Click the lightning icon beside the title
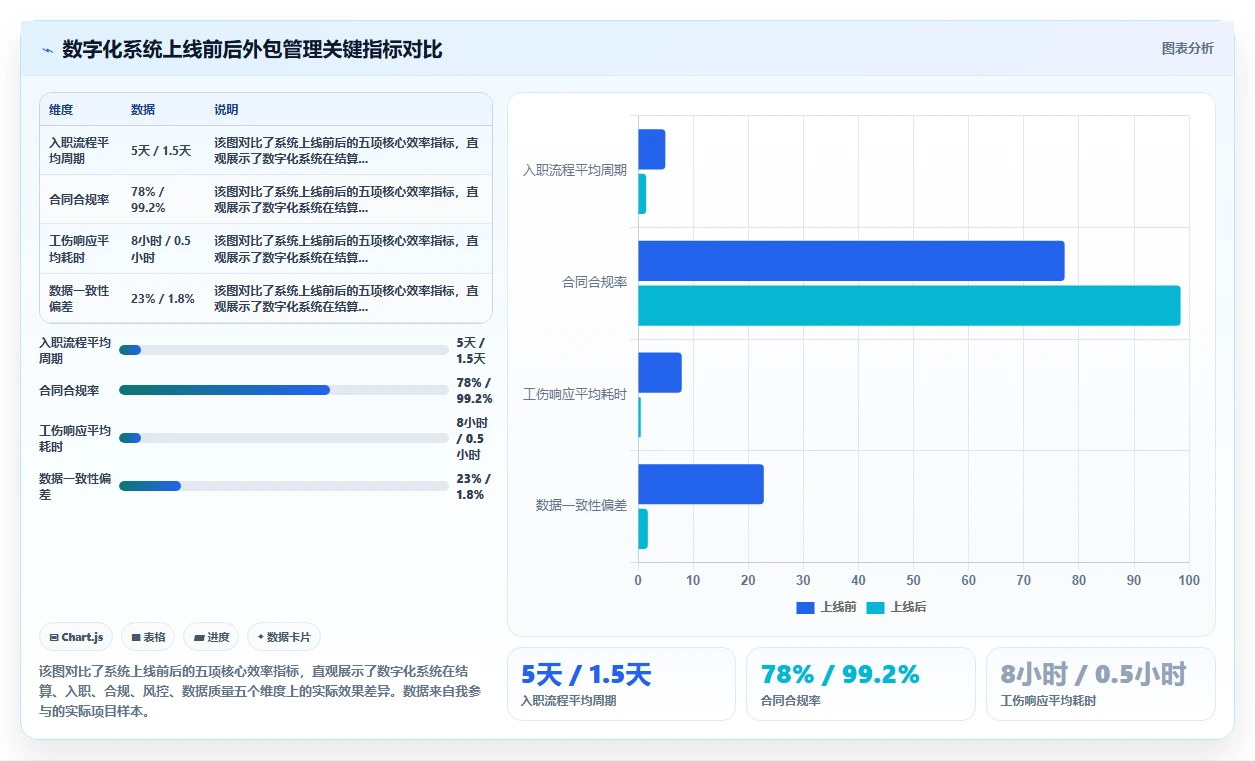This screenshot has width=1255, height=761. [x=48, y=50]
